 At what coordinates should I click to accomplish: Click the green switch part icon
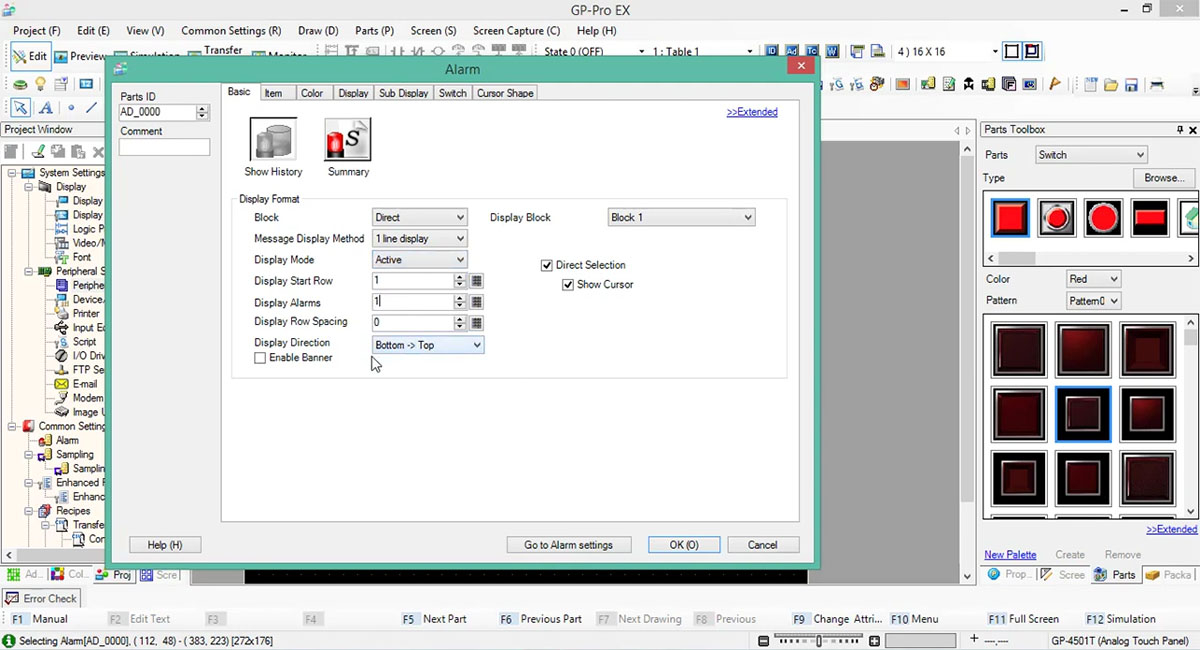pyautogui.click(x=19, y=84)
